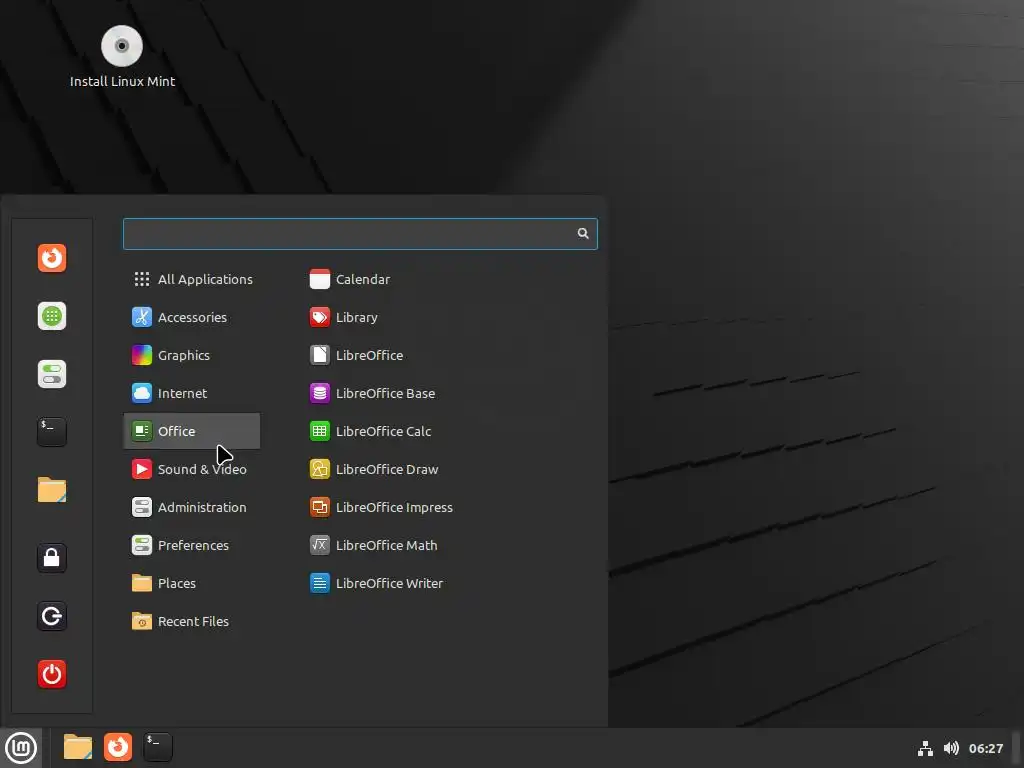Open System Settings in the favorites sidebar

tap(52, 374)
